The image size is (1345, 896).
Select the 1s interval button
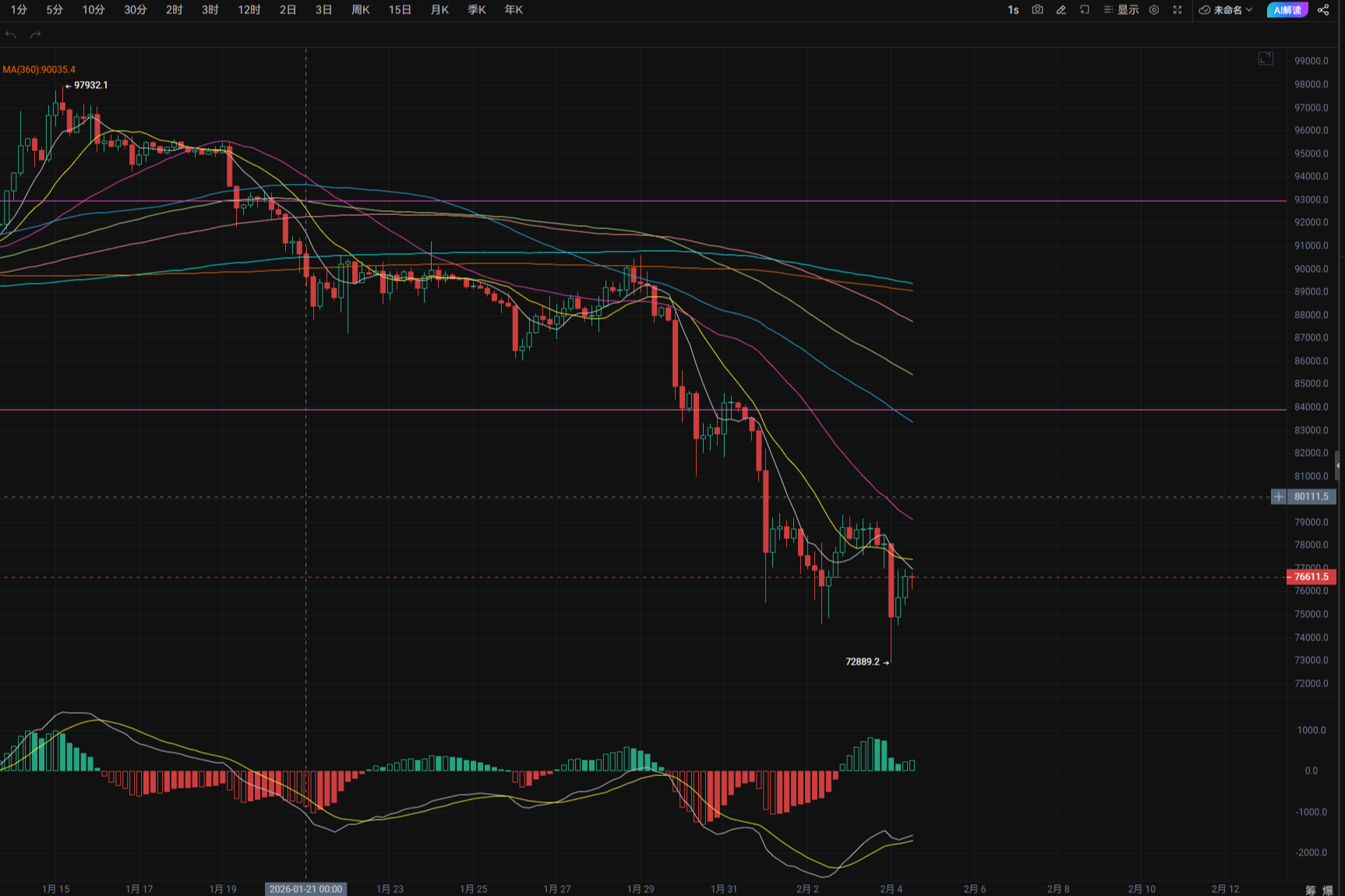pyautogui.click(x=1013, y=10)
